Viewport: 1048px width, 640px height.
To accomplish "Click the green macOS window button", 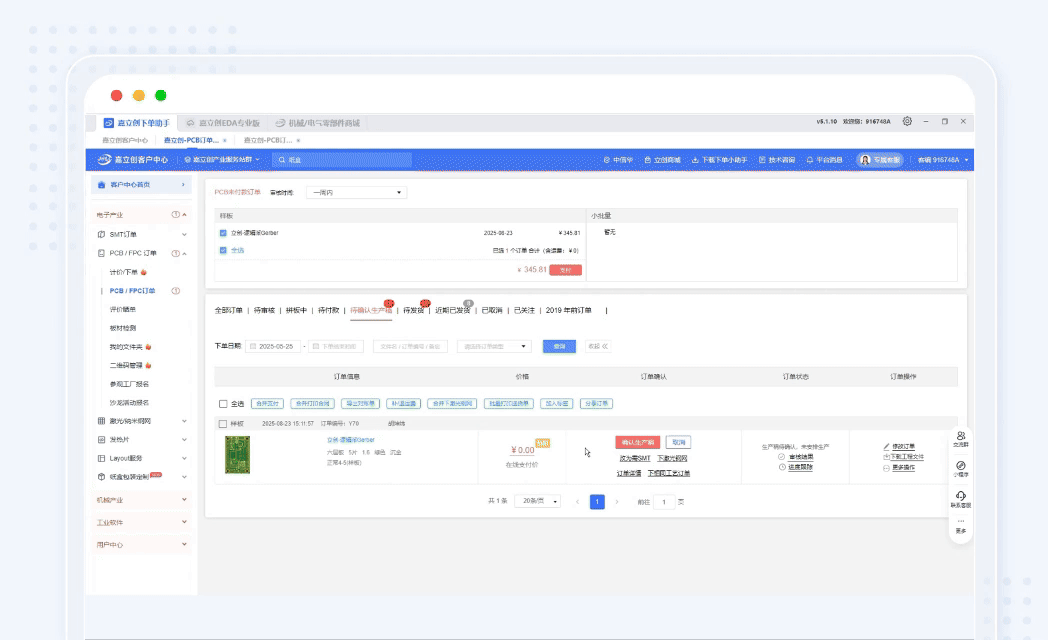I will point(161,96).
